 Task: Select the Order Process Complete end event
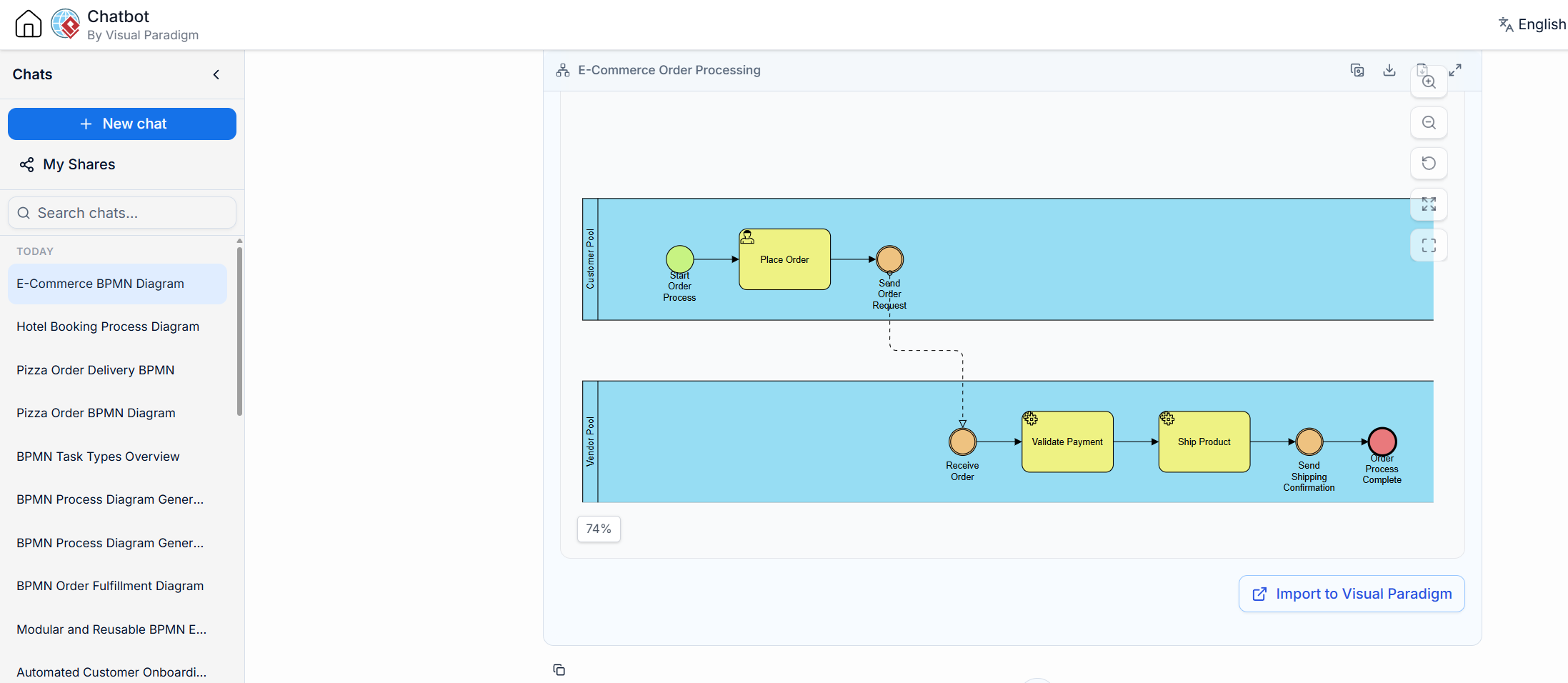(x=1382, y=442)
